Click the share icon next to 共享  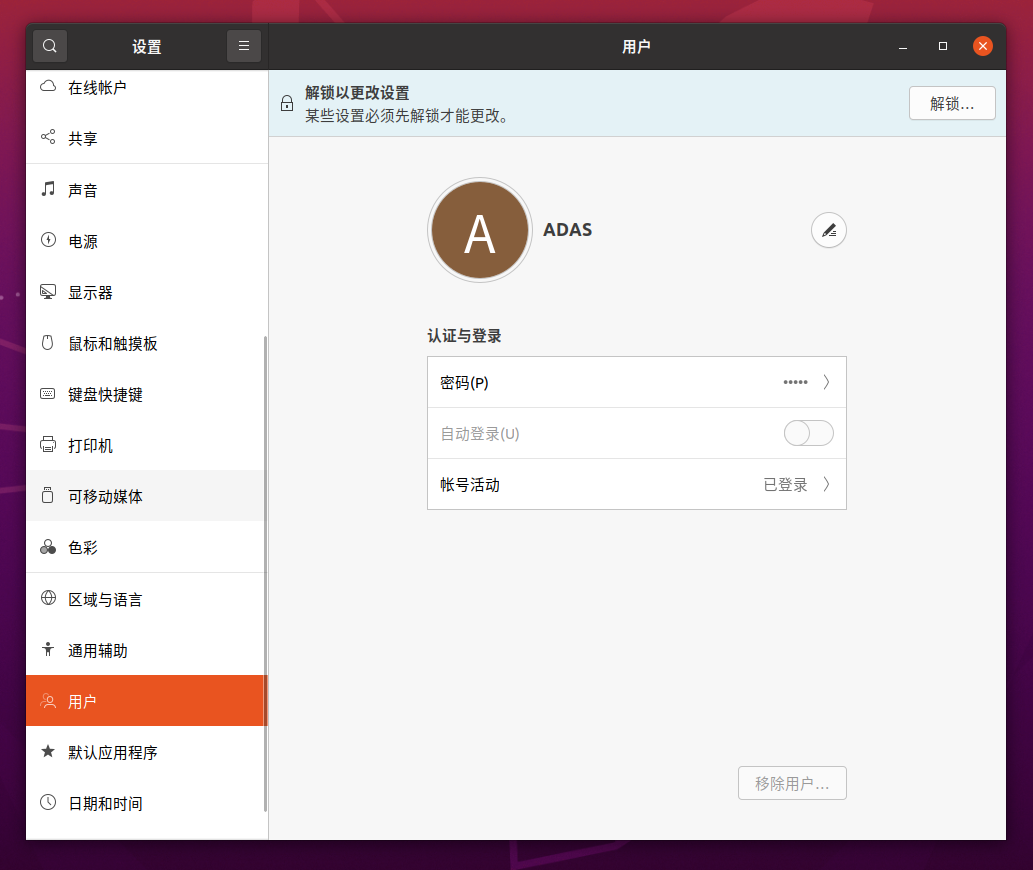(48, 137)
